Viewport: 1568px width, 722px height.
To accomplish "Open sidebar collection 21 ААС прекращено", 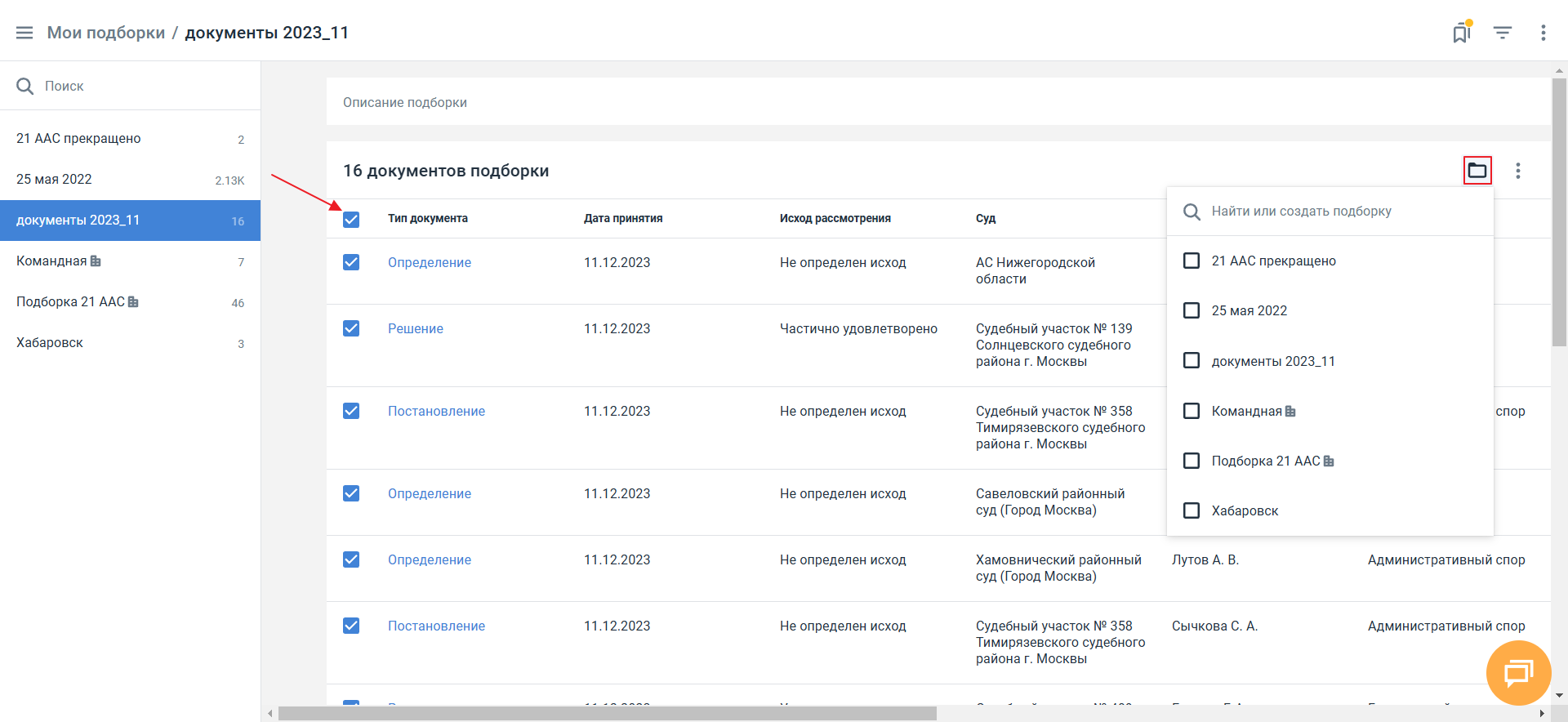I will pyautogui.click(x=130, y=139).
